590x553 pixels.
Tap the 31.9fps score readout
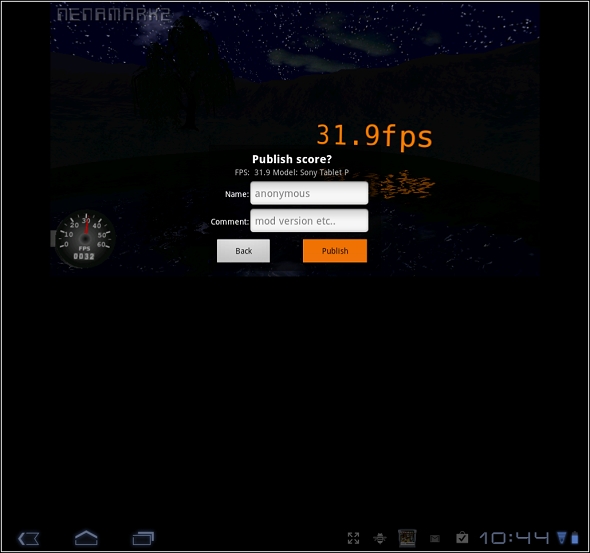tap(374, 136)
